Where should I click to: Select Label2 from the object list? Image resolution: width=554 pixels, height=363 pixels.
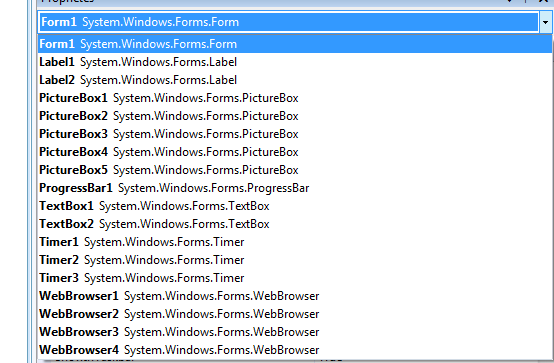click(x=295, y=80)
